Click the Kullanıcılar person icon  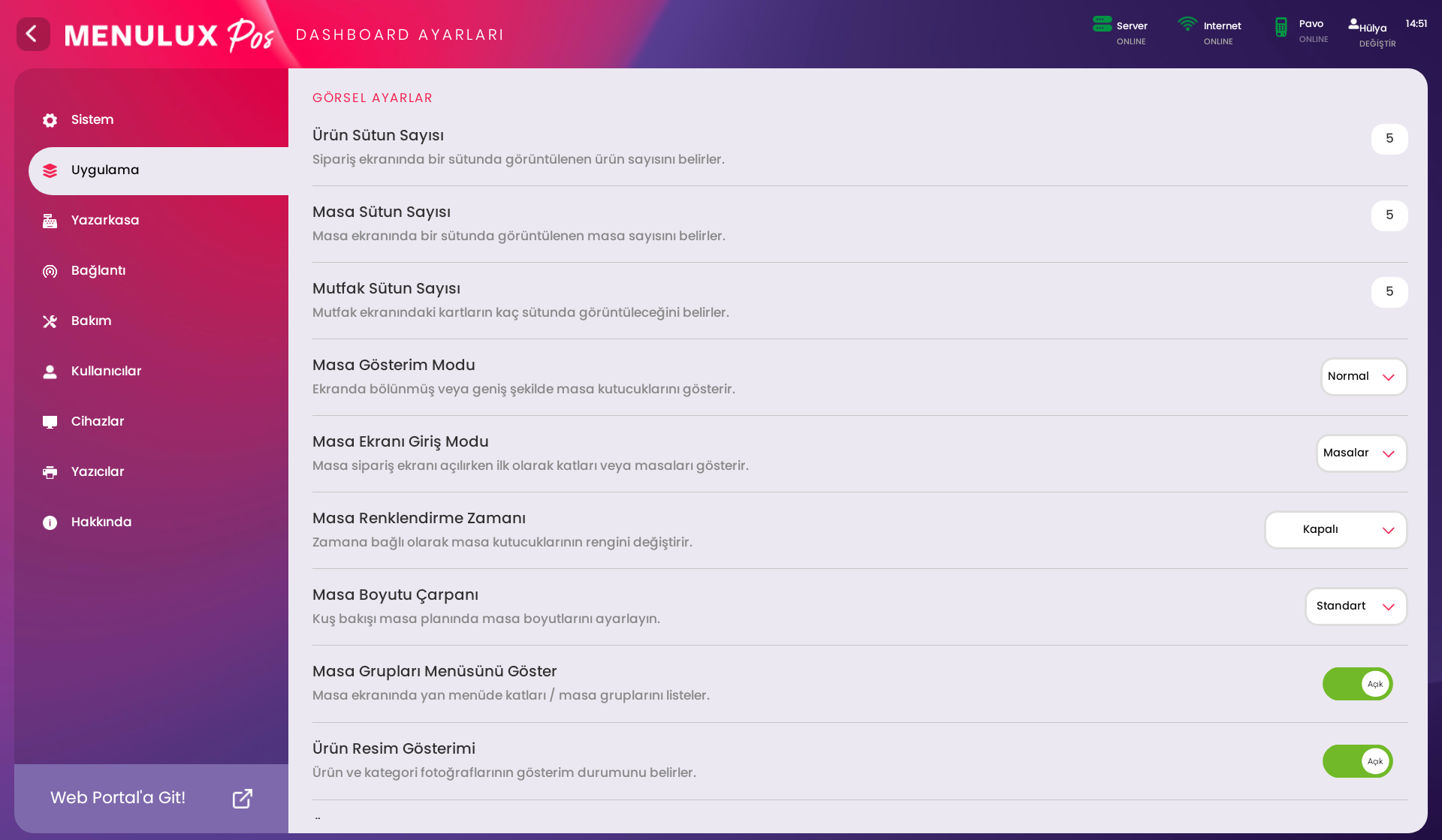pos(50,372)
